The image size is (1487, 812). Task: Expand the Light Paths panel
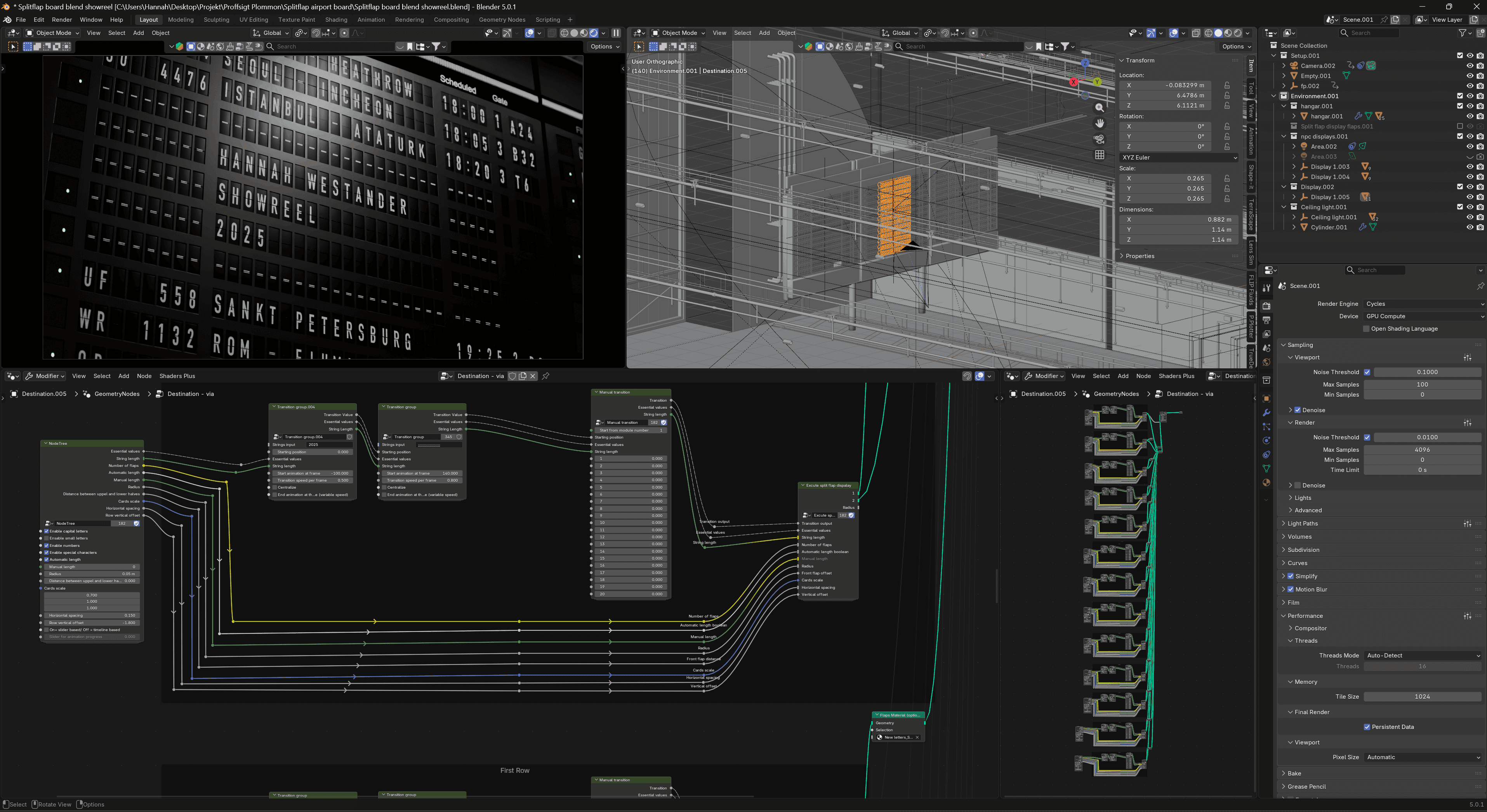(x=1302, y=524)
